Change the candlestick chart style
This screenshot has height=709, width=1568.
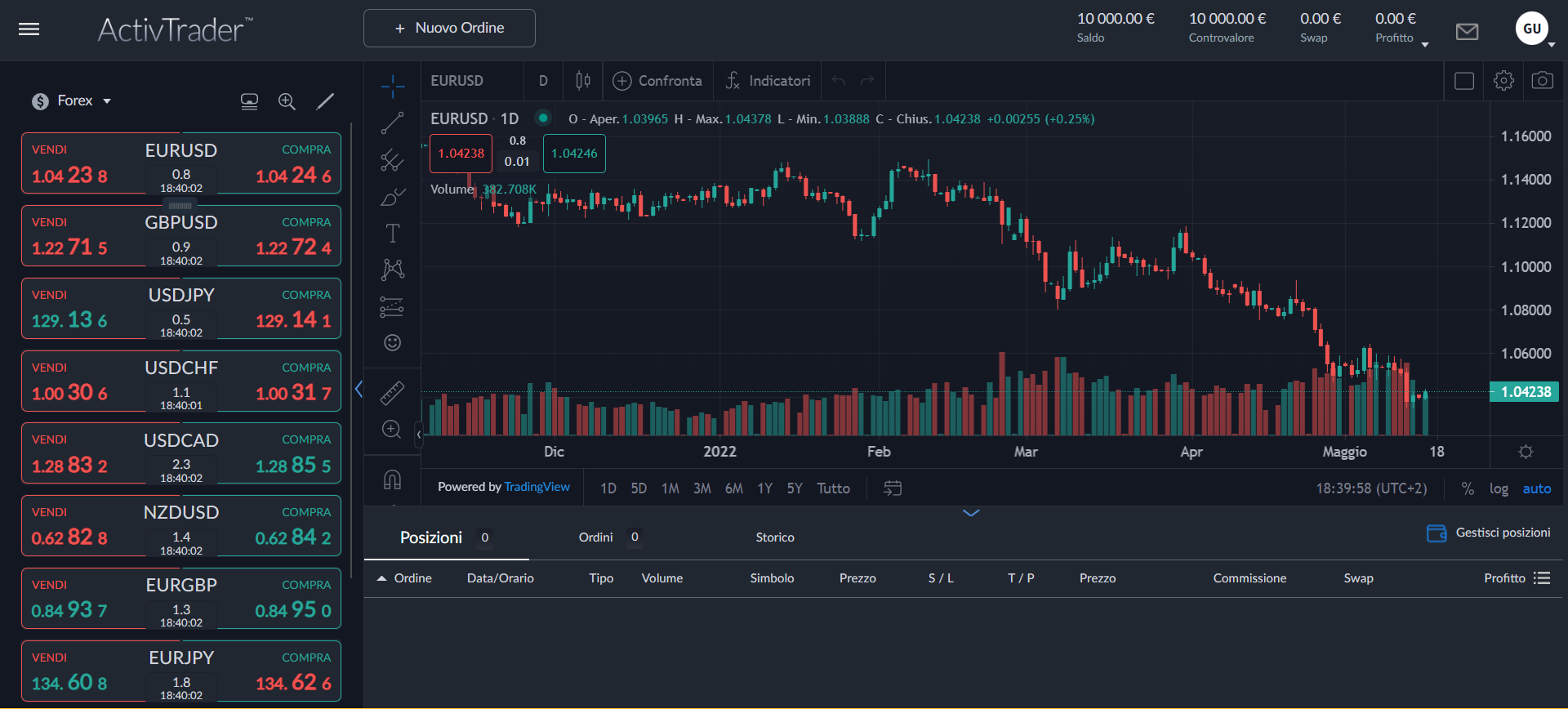coord(583,81)
